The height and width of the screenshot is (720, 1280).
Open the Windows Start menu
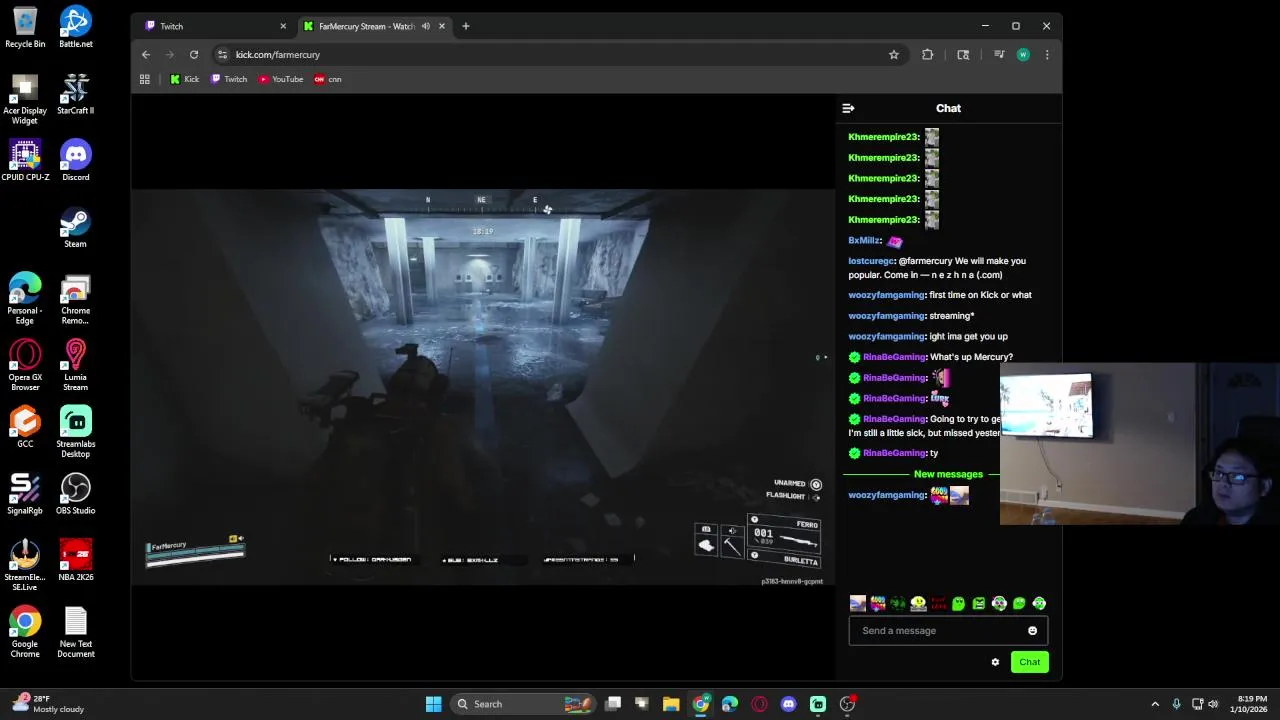pos(433,704)
